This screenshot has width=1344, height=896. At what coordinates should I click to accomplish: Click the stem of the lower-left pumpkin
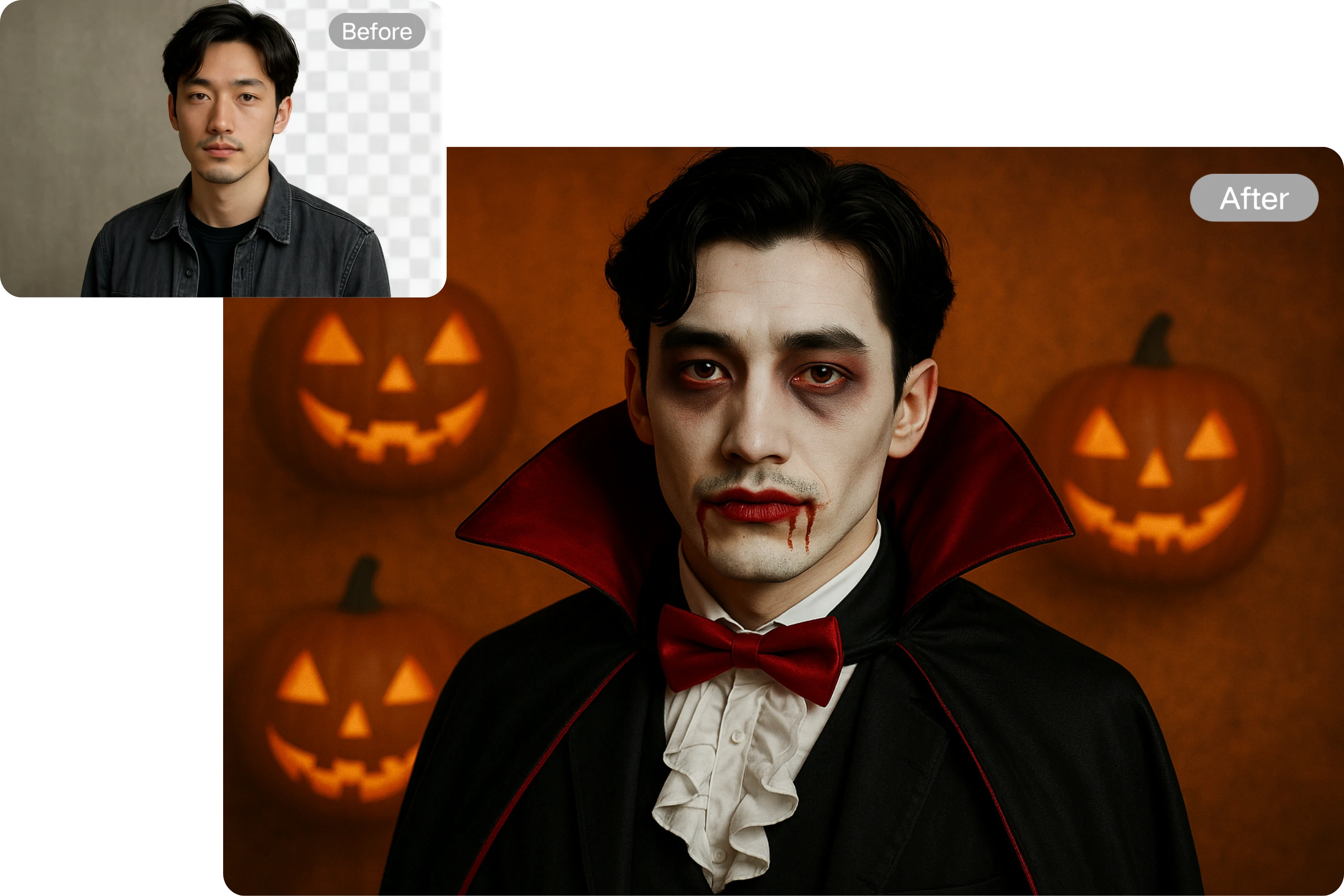(361, 586)
